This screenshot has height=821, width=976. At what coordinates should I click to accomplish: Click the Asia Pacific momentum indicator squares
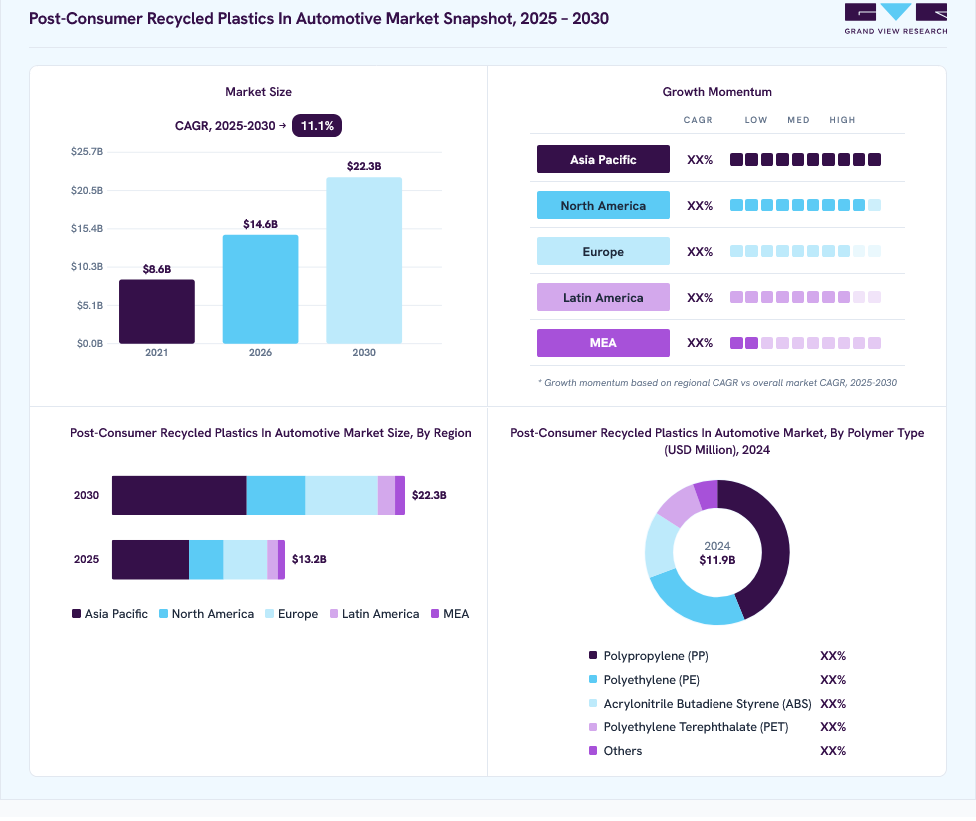click(x=805, y=160)
